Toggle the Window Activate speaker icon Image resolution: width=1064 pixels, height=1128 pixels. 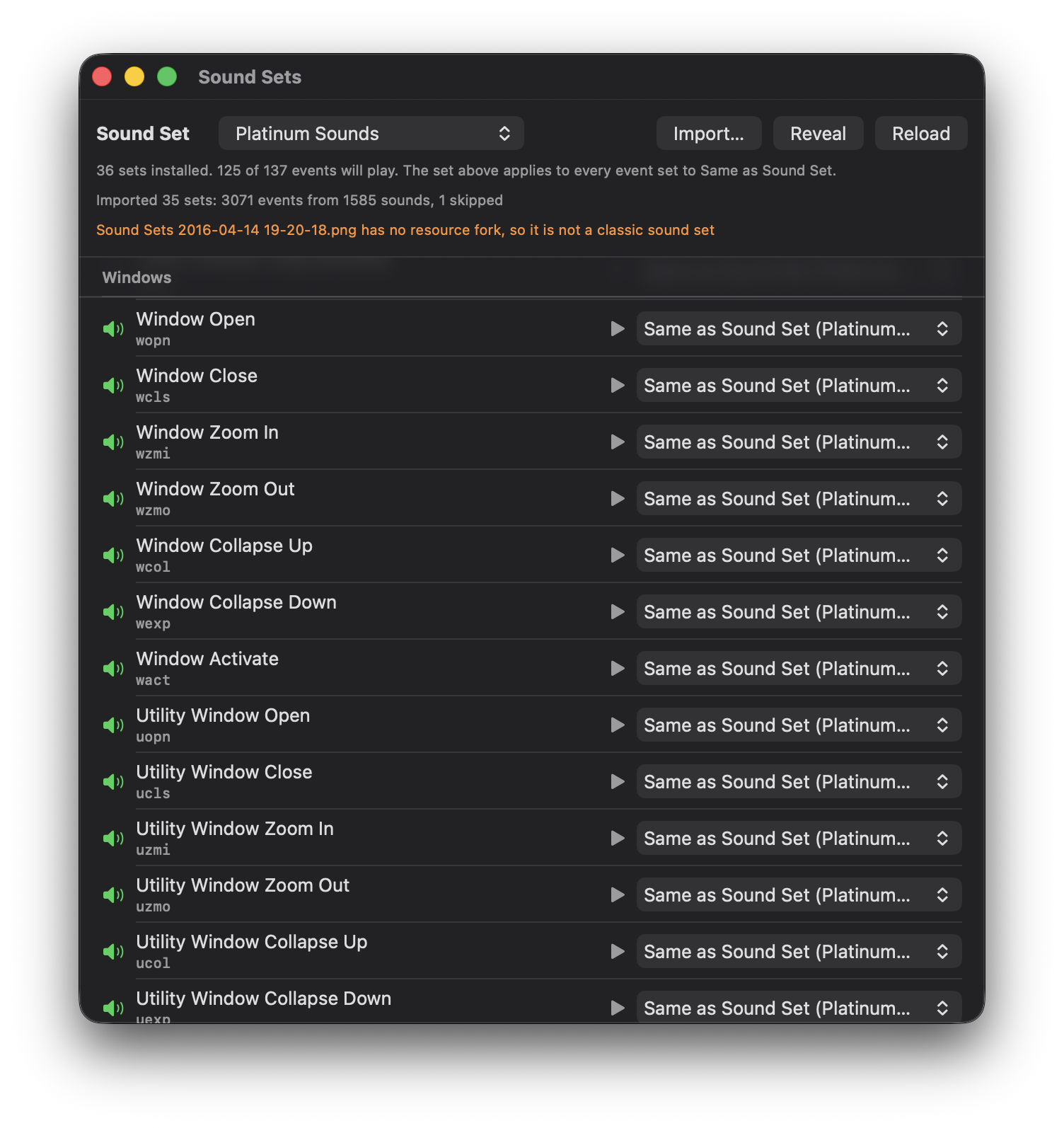(x=113, y=669)
